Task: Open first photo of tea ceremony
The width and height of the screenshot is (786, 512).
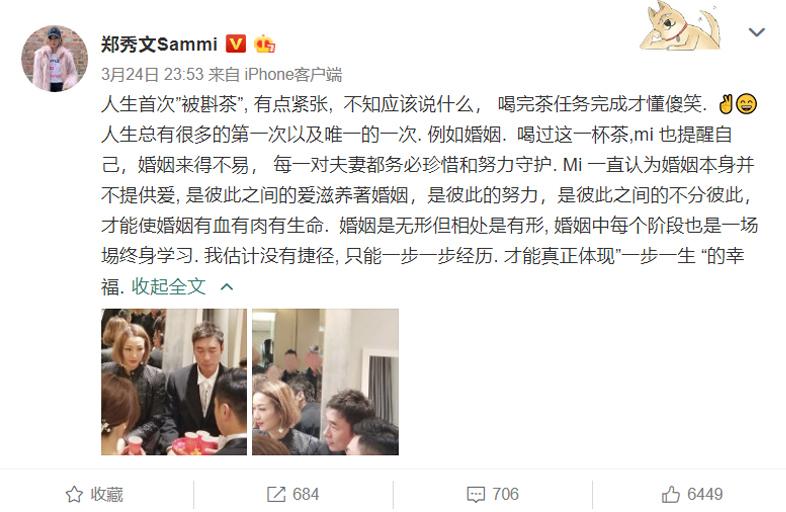Action: point(174,382)
